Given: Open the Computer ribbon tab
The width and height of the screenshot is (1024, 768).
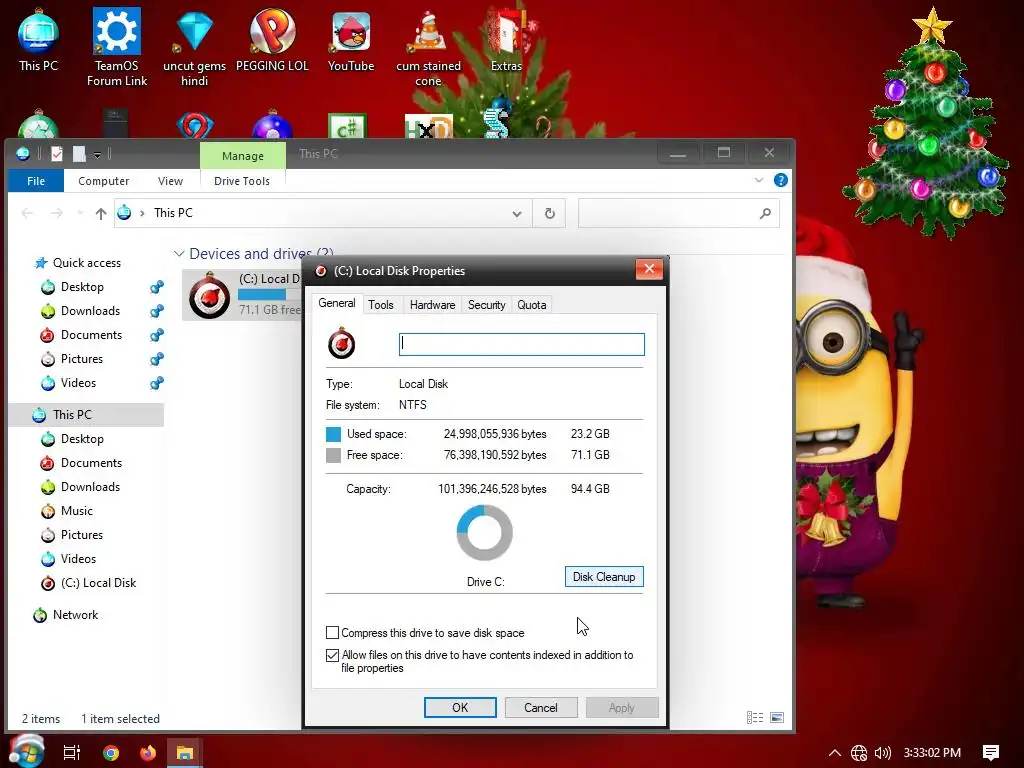Looking at the screenshot, I should click(x=103, y=181).
